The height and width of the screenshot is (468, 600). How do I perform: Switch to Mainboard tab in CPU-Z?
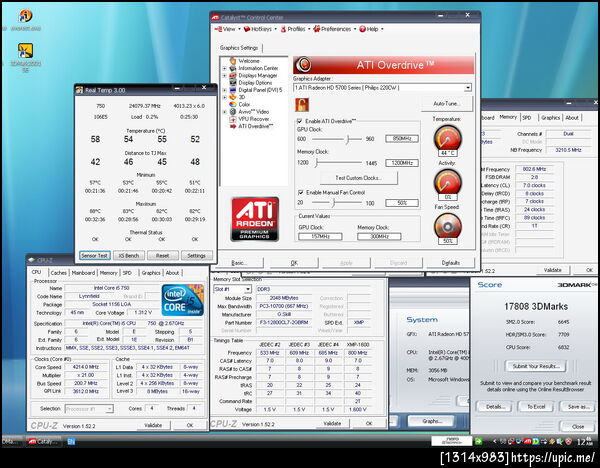(x=83, y=273)
